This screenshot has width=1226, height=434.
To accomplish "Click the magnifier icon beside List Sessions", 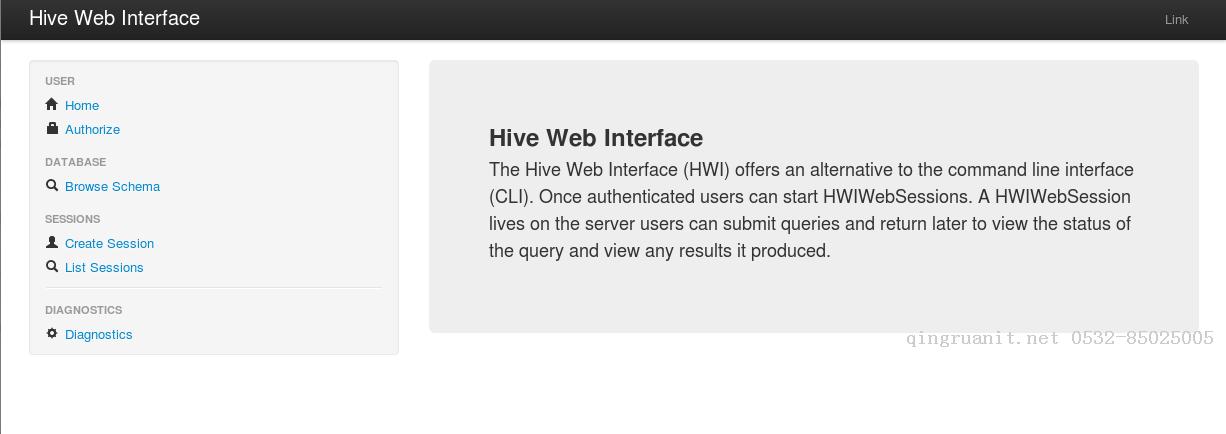I will (x=52, y=266).
